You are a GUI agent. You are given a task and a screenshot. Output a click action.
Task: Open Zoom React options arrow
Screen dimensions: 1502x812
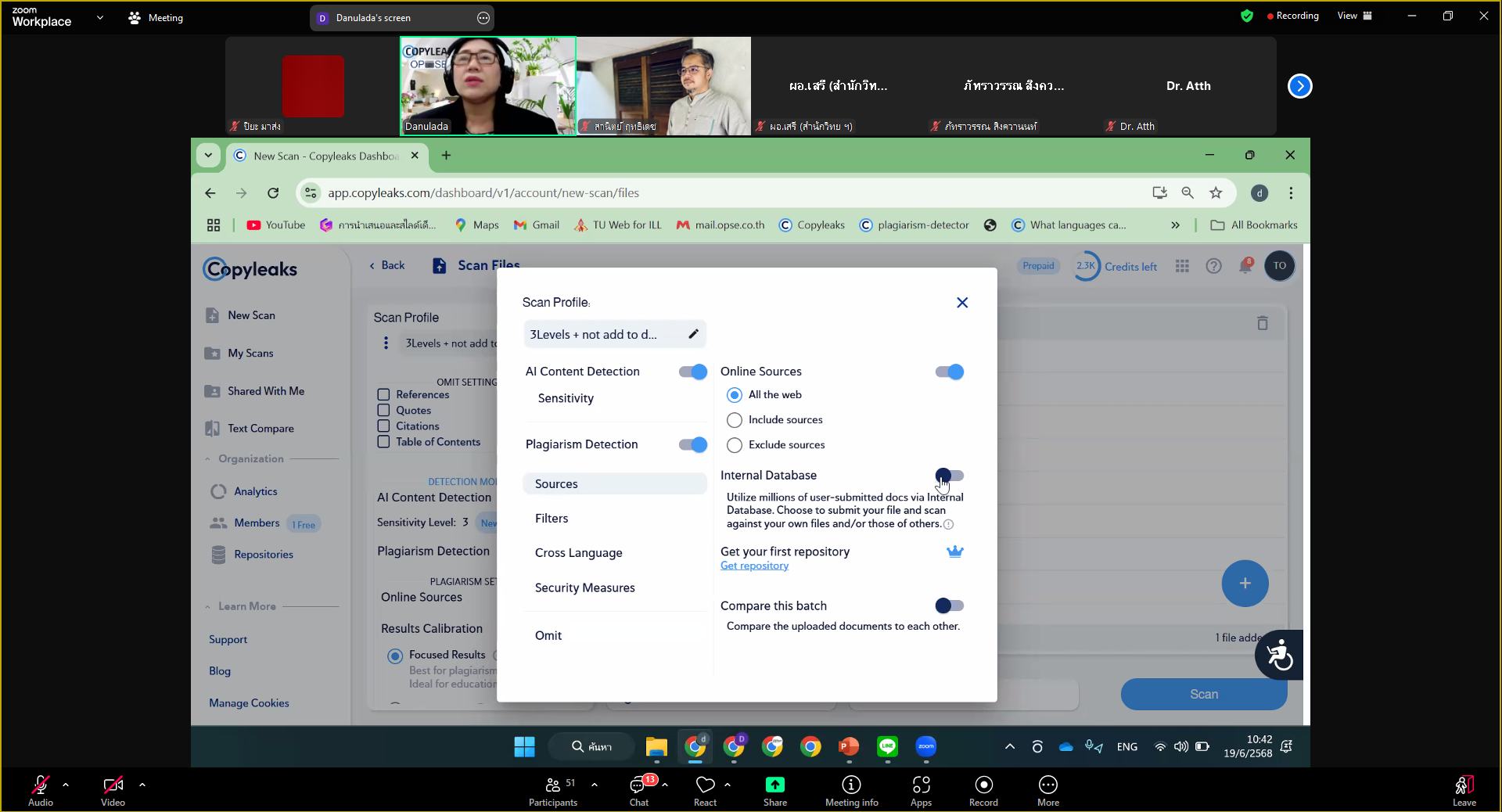[x=728, y=784]
